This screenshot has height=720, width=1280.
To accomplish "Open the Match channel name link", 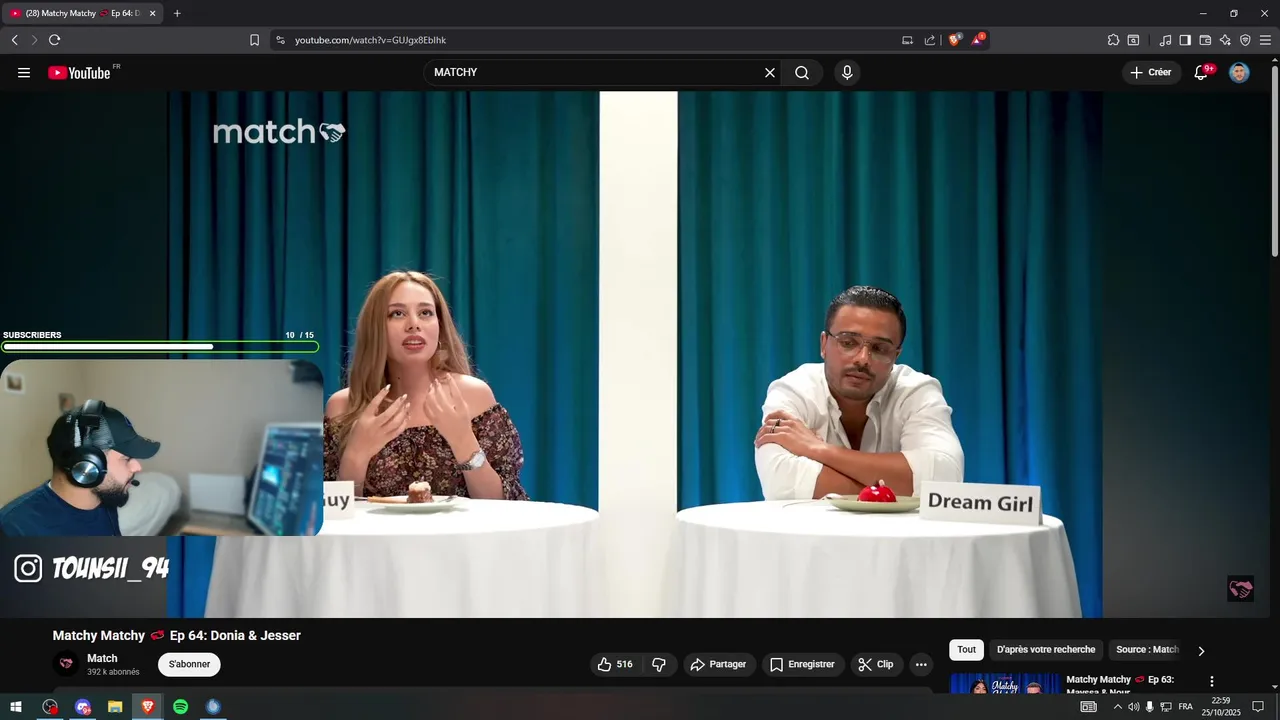I will pos(102,658).
